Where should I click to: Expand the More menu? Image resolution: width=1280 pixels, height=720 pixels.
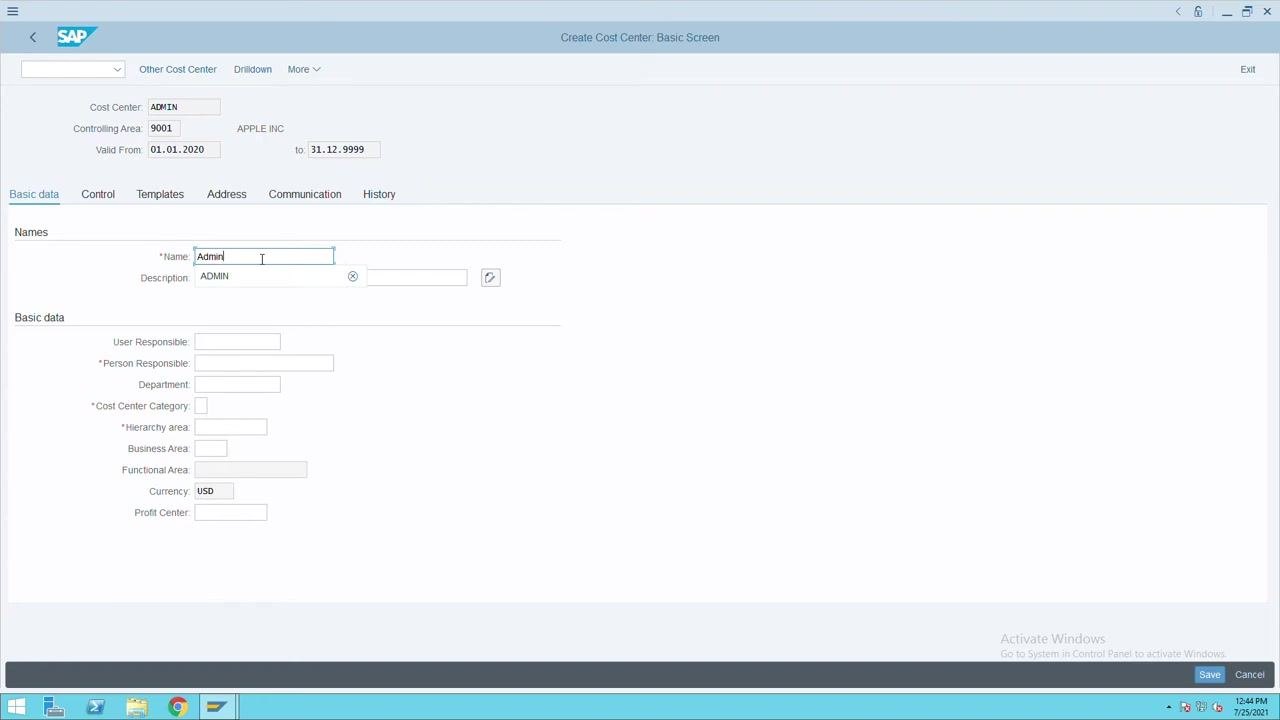pos(304,69)
